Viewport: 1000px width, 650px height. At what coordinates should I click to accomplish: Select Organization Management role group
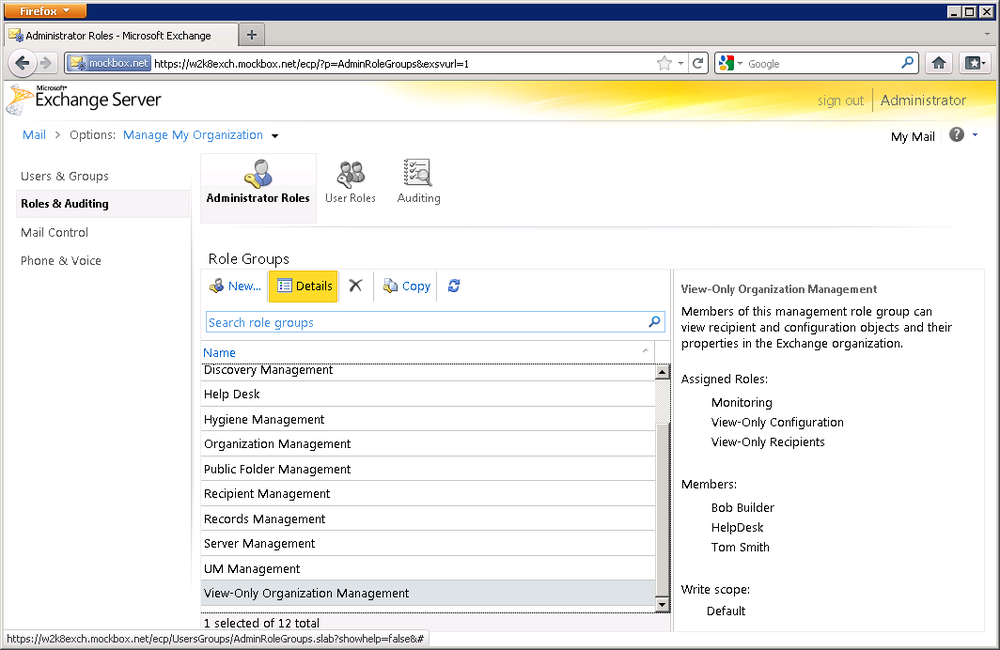(428, 444)
